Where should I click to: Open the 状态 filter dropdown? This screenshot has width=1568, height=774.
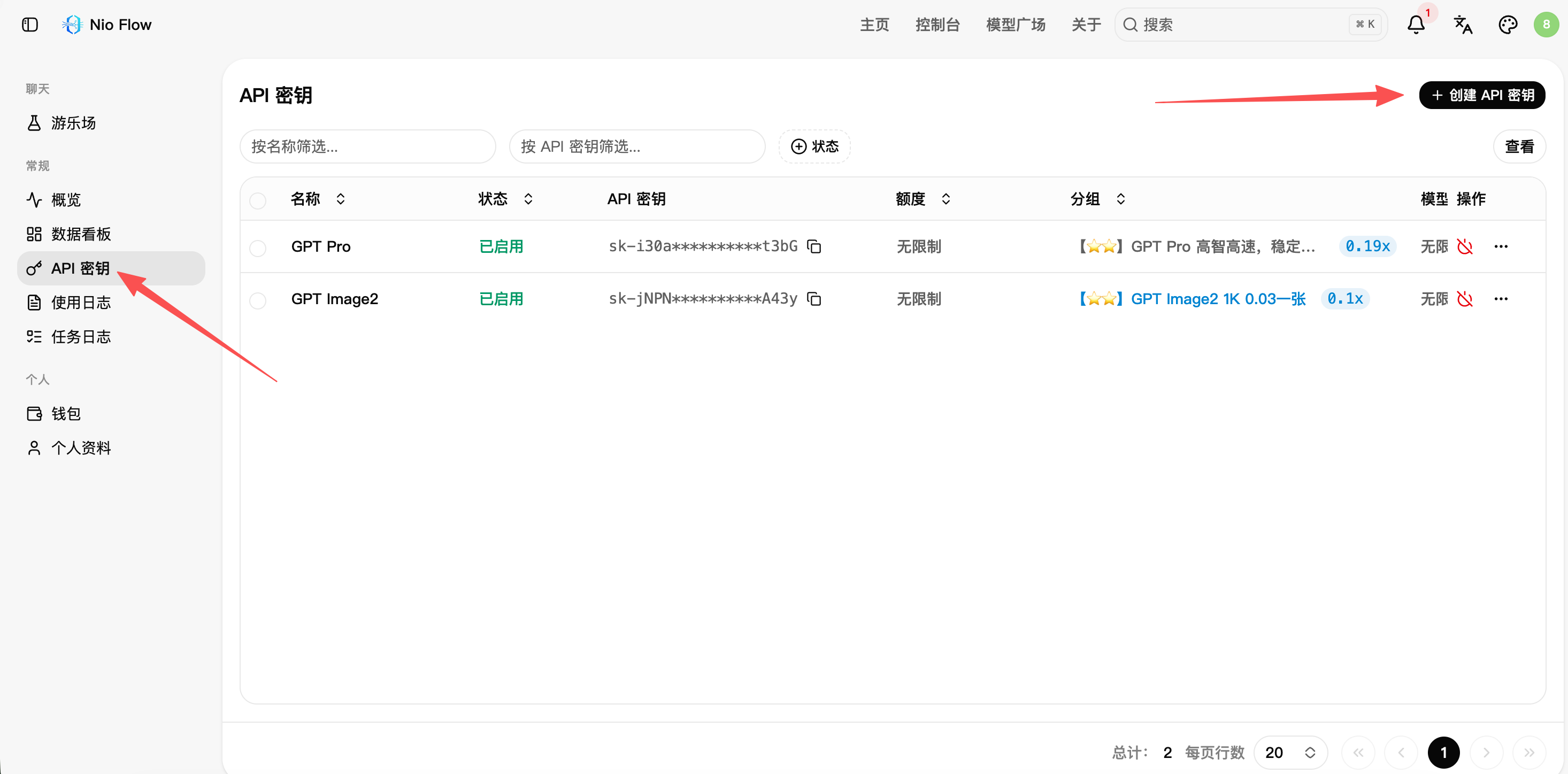click(x=814, y=146)
